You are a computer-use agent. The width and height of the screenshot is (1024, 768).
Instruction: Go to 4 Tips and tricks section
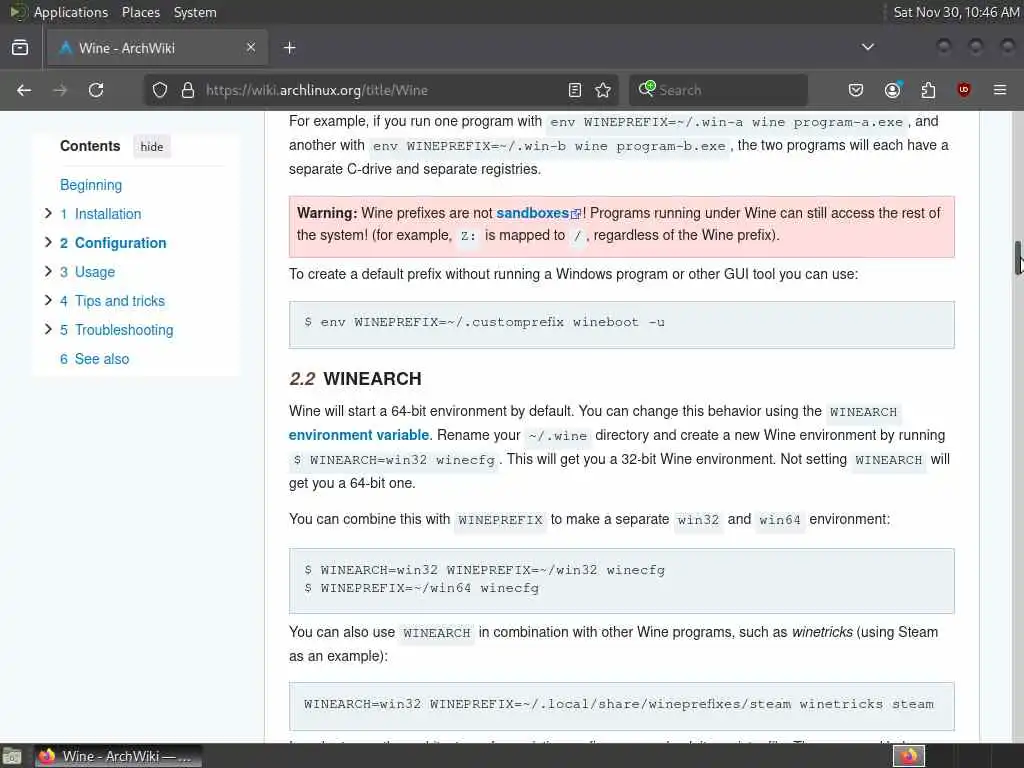[112, 301]
